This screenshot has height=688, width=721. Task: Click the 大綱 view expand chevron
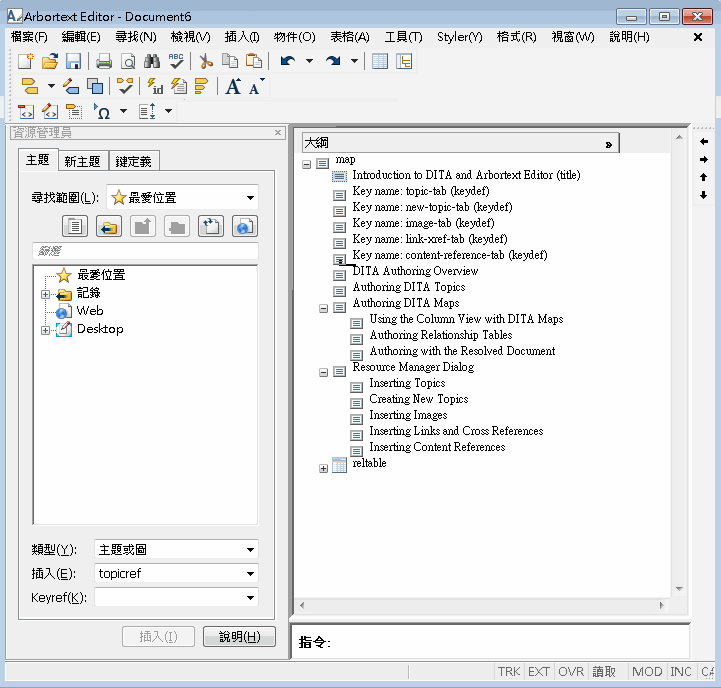pyautogui.click(x=609, y=144)
